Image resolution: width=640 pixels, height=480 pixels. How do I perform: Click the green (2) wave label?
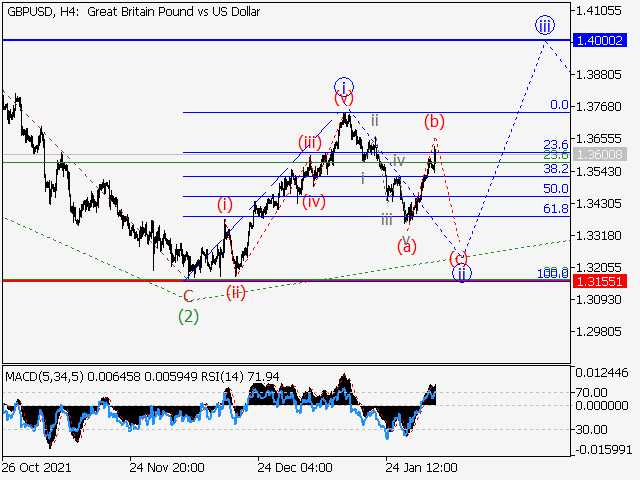[x=188, y=316]
